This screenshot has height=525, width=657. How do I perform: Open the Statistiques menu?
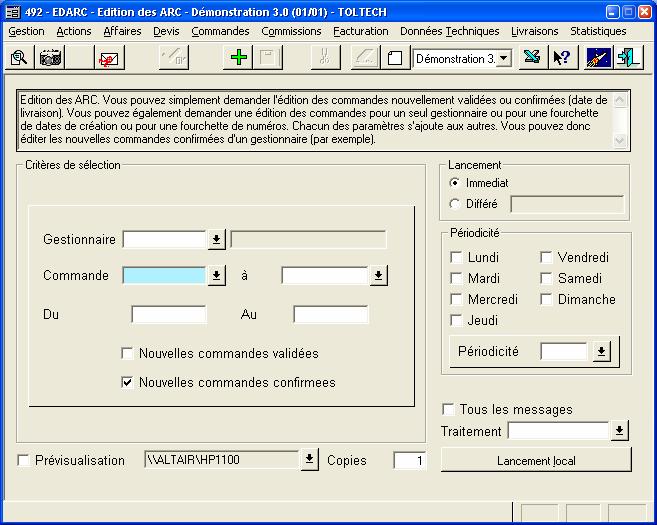point(598,31)
